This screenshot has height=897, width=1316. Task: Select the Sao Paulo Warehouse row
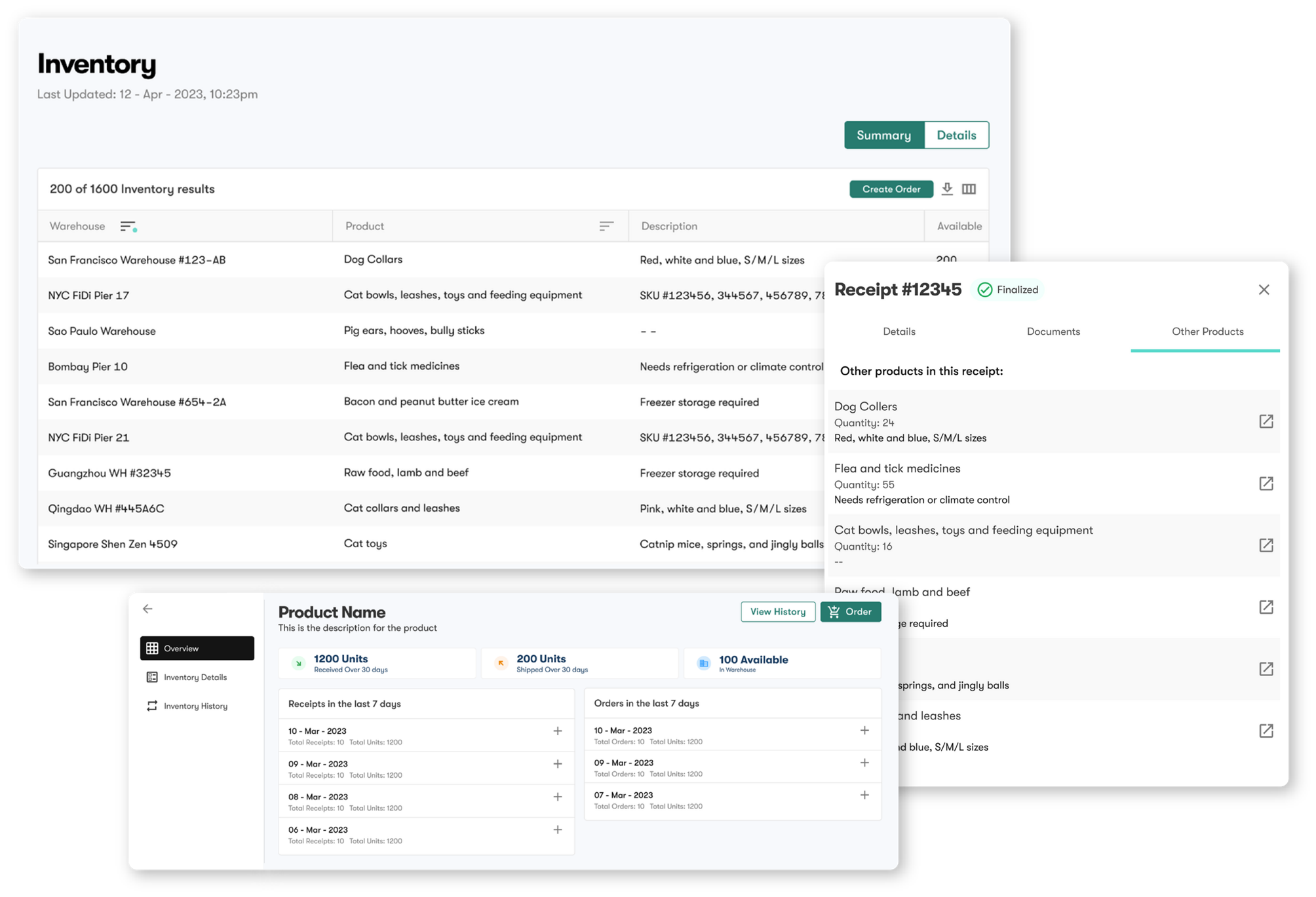(431, 331)
